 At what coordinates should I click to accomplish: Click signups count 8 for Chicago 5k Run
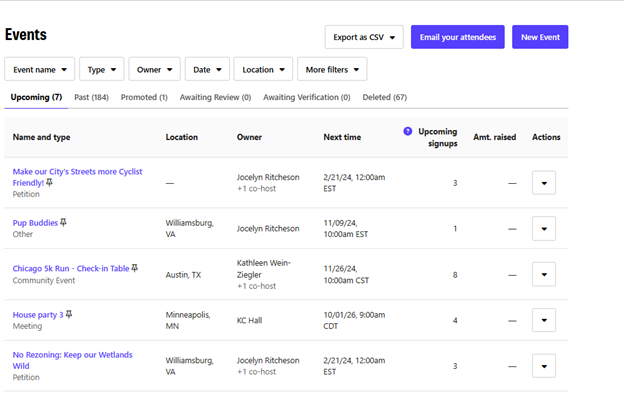click(x=455, y=275)
